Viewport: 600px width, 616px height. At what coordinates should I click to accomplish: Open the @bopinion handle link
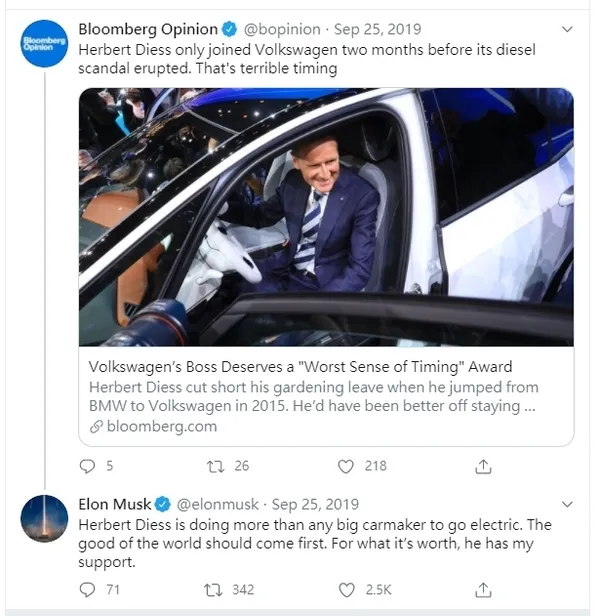(x=282, y=29)
